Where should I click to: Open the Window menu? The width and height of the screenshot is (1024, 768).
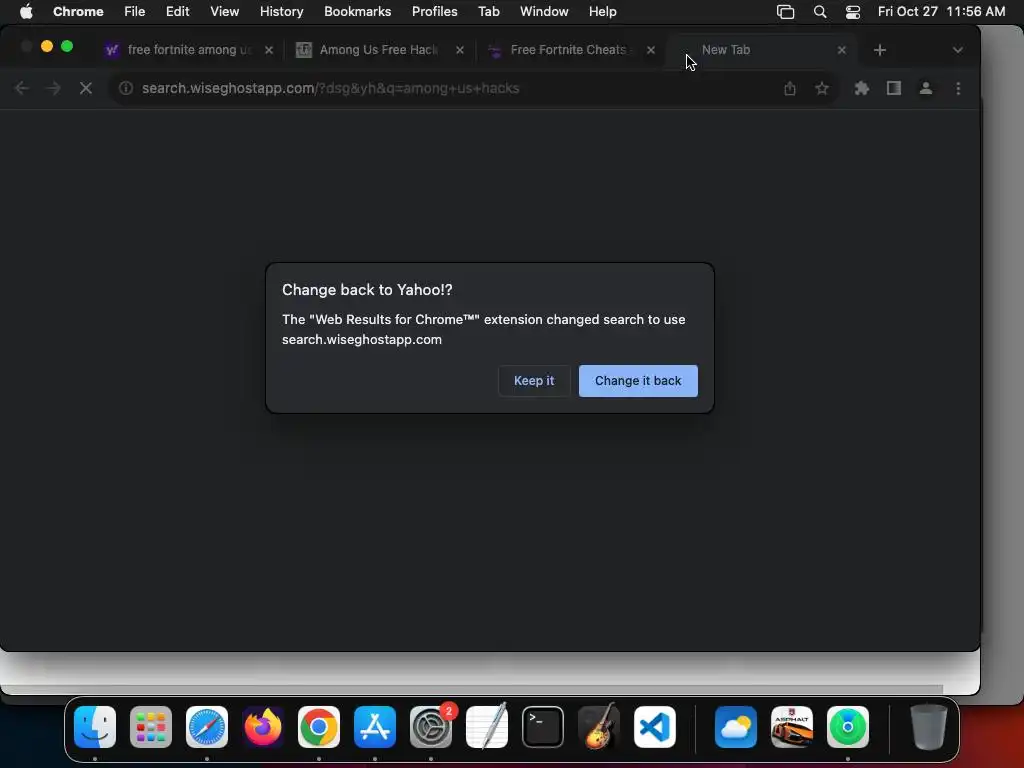[x=544, y=12]
